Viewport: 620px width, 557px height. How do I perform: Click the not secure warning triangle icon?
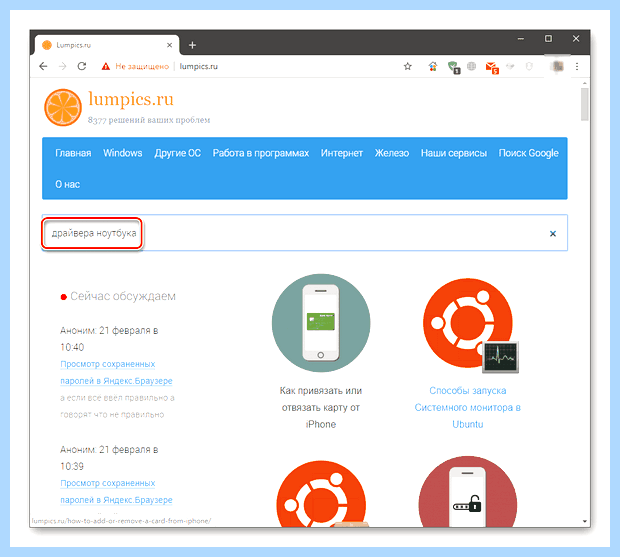pyautogui.click(x=106, y=66)
